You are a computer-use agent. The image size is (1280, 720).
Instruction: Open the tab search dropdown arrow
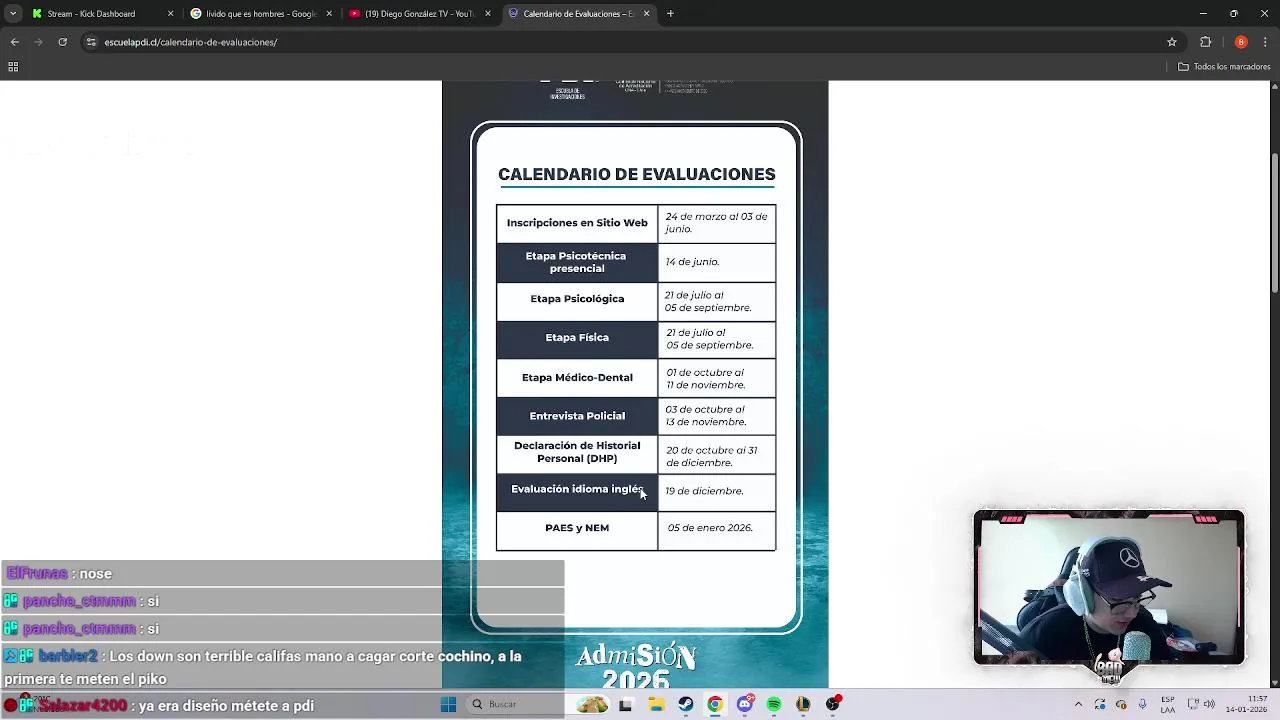[13, 14]
